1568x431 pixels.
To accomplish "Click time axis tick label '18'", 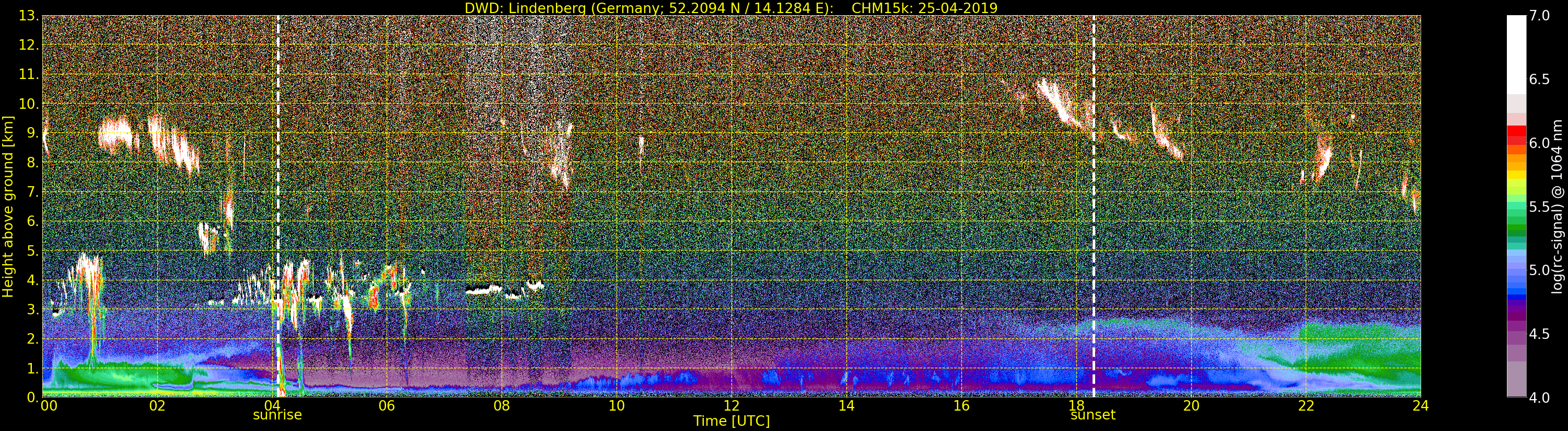I will (x=1076, y=406).
